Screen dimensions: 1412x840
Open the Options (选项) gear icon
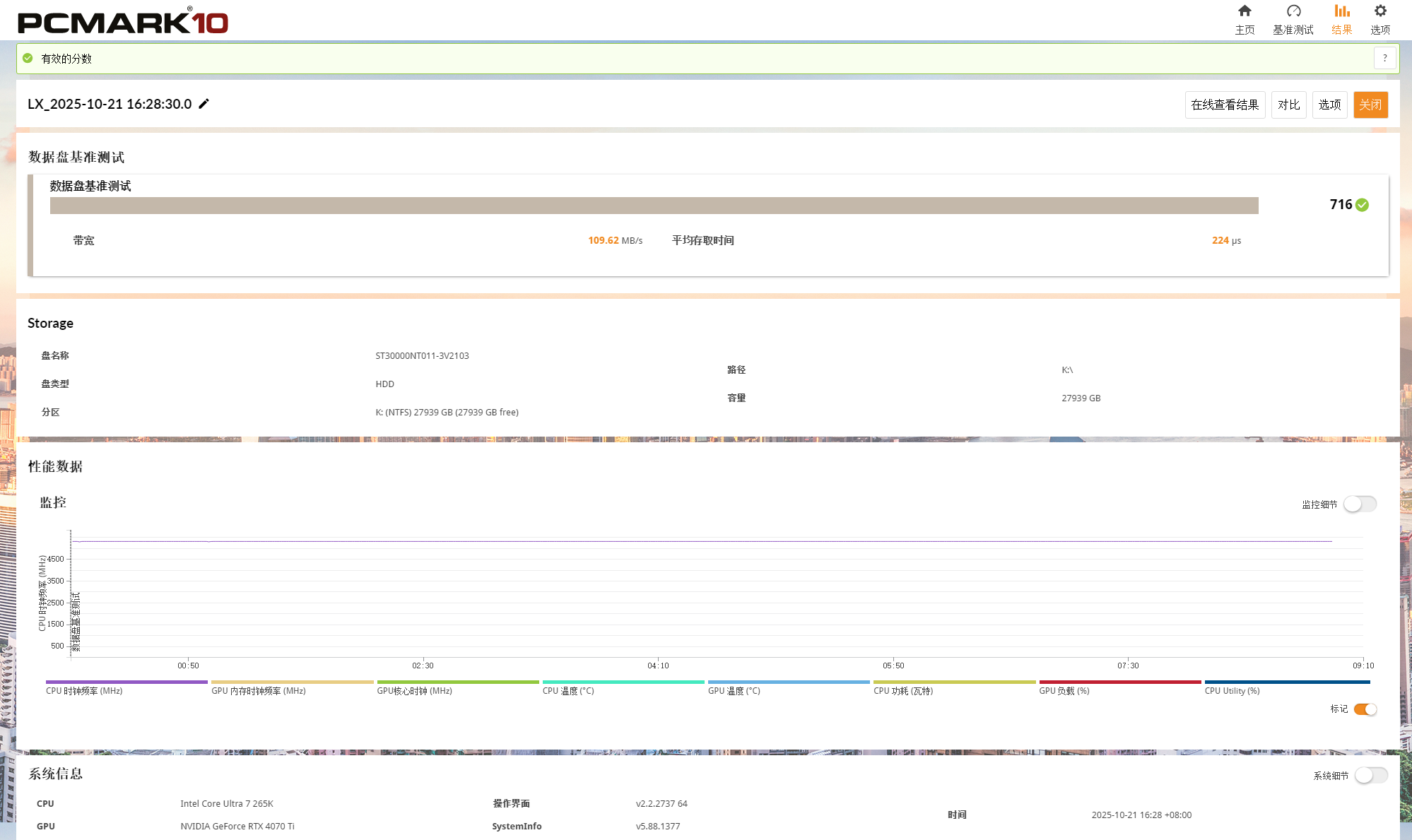(x=1380, y=11)
